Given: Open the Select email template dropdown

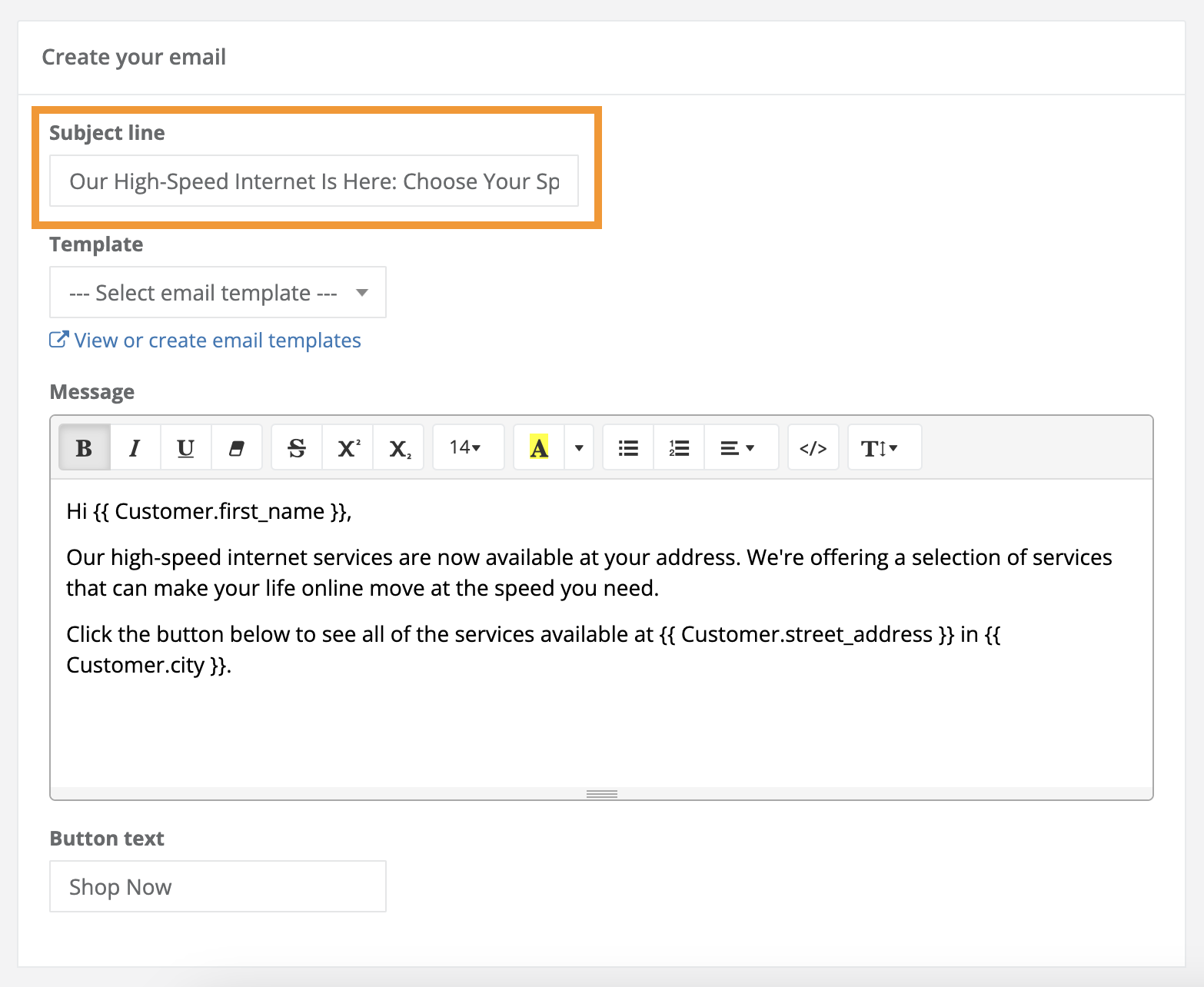Looking at the screenshot, I should (x=218, y=293).
